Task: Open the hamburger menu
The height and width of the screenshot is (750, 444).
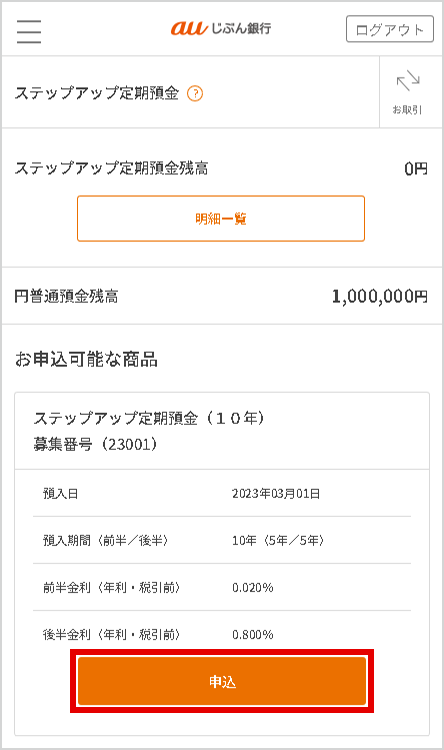Action: 29,32
